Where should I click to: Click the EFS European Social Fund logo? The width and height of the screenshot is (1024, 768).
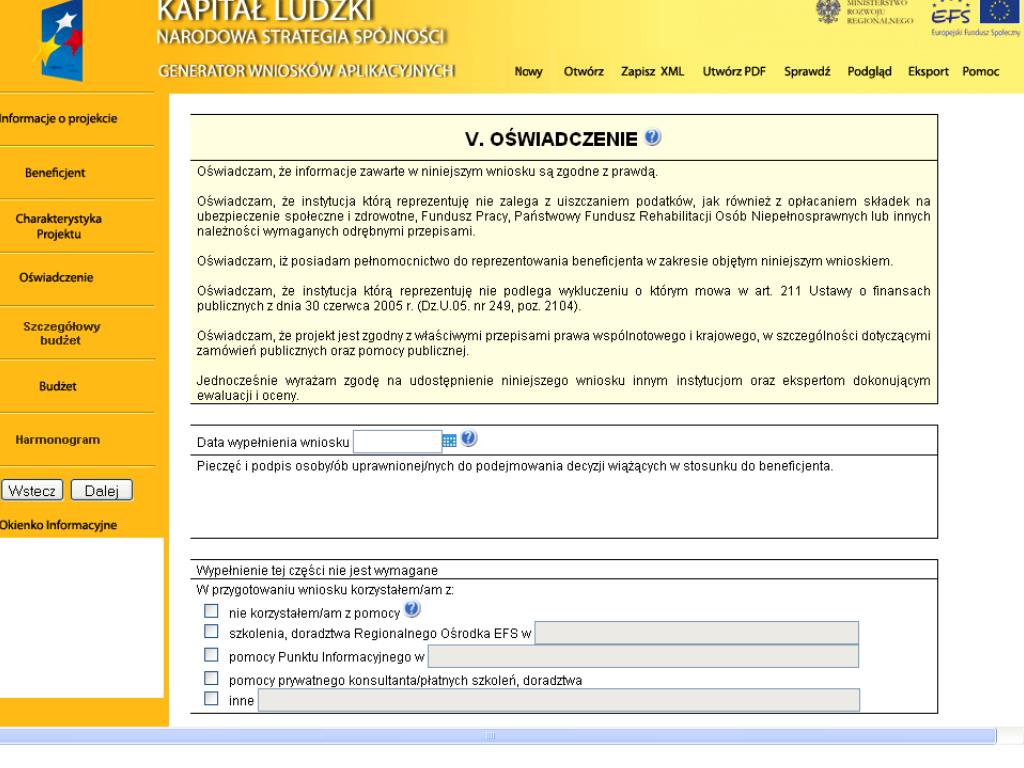pos(950,13)
